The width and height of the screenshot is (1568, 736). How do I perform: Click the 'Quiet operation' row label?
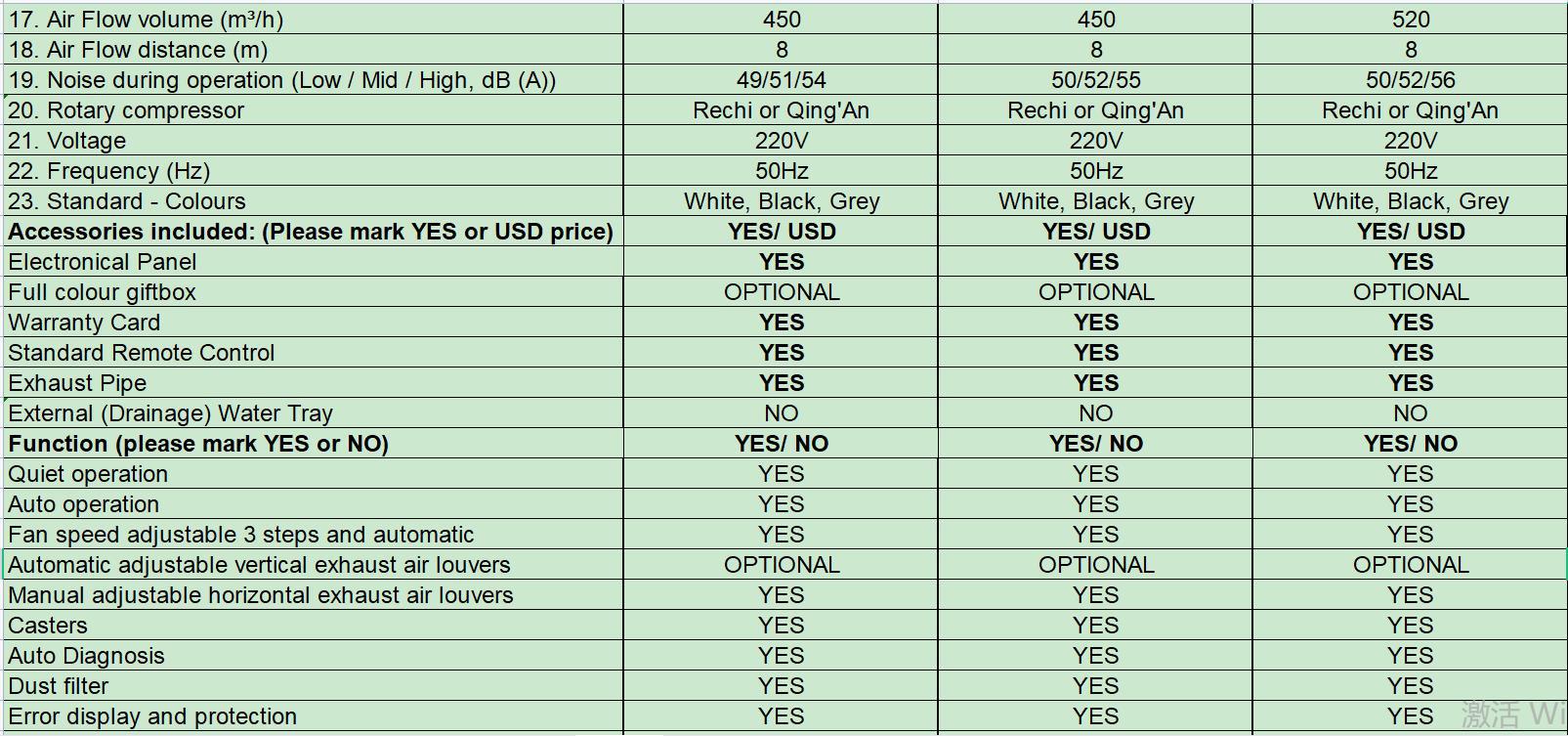[x=88, y=474]
